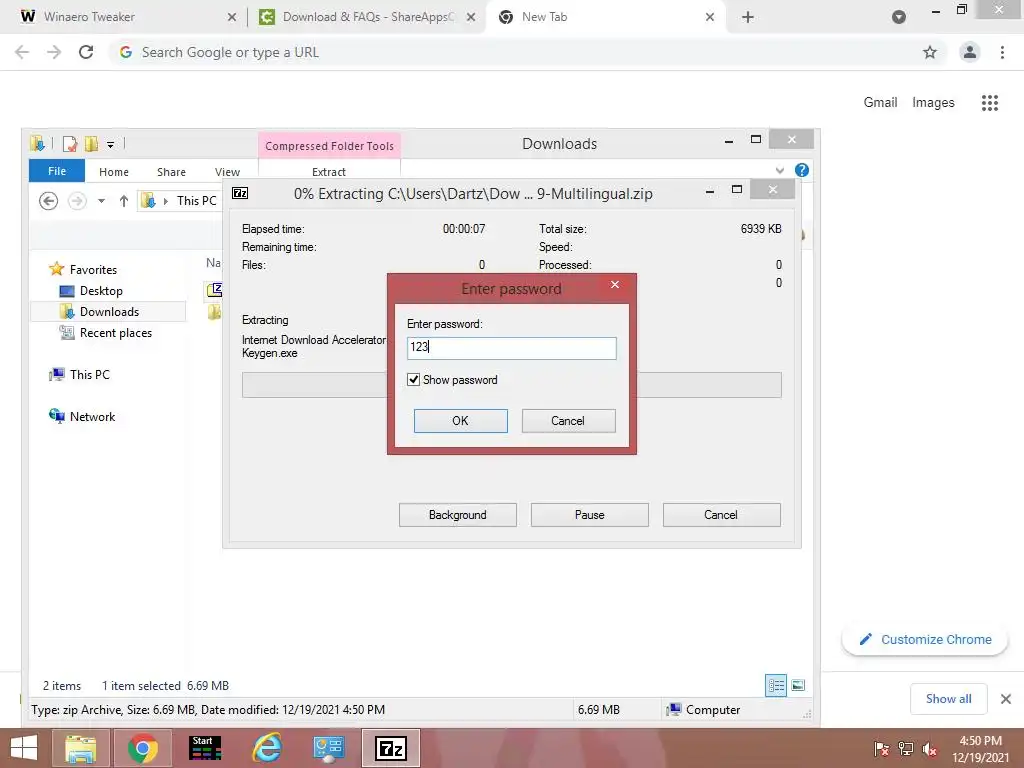
Task: Open File Explorer from taskbar
Action: (x=80, y=748)
